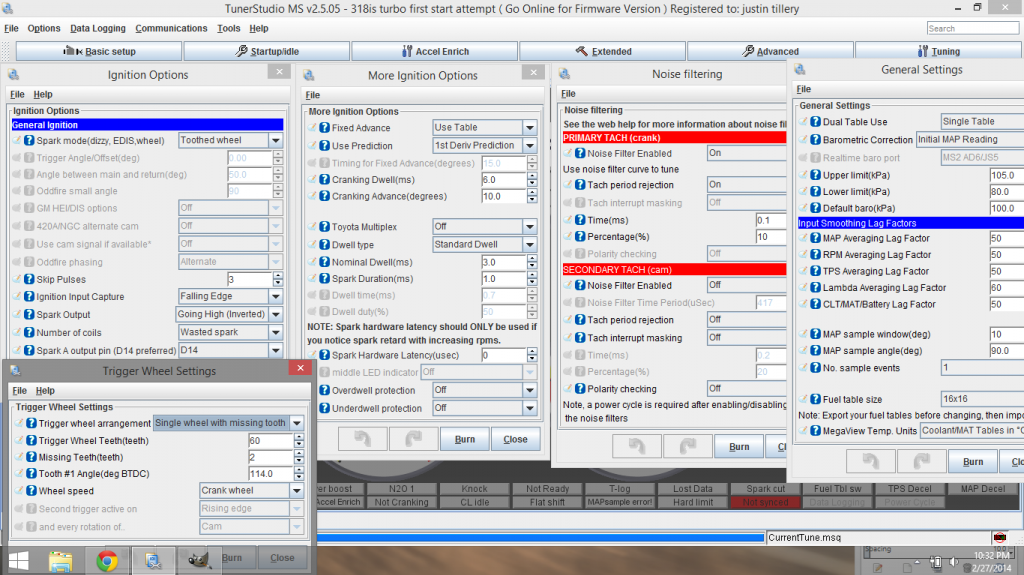The image size is (1024, 575).
Task: Open help icon for Toyota Multiplex
Action: [x=324, y=227]
